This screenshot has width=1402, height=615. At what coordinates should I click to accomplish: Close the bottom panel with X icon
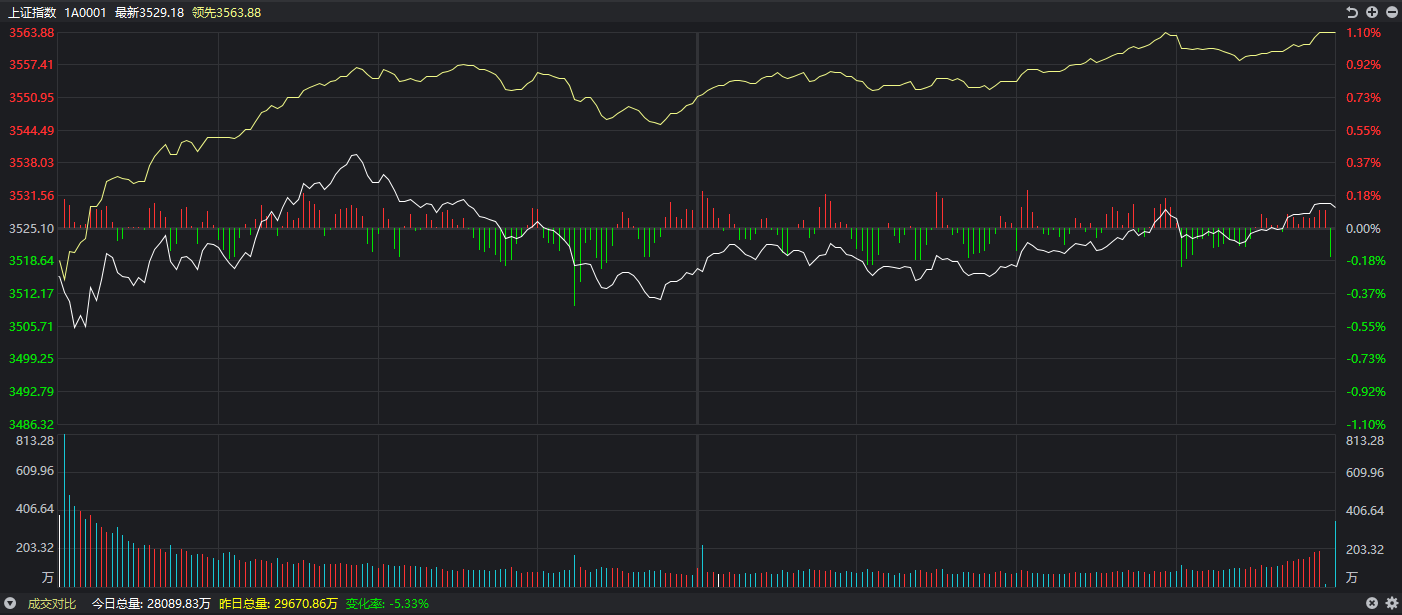[1373, 603]
